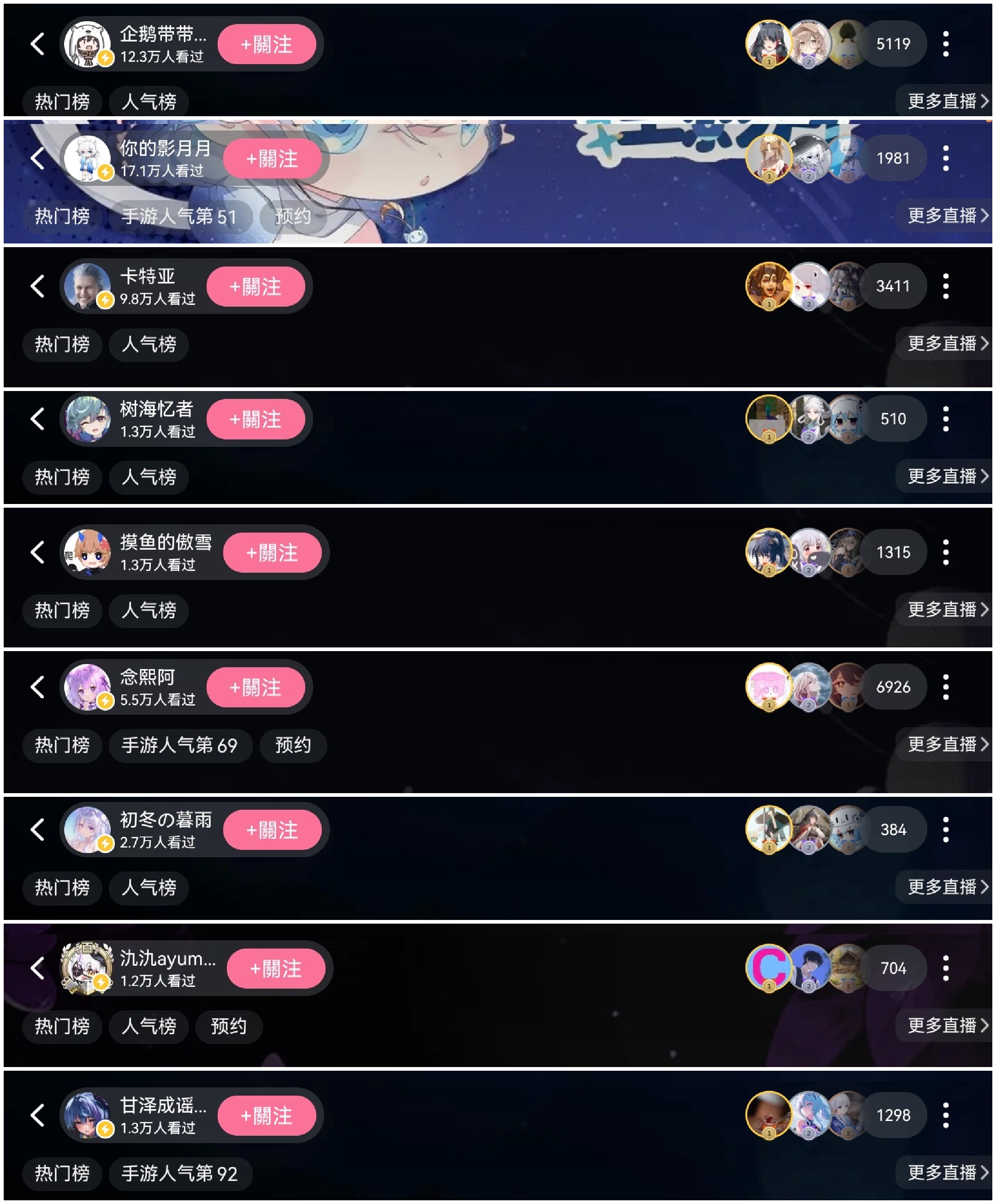Screen dimensions: 996x1204
Task: Follow 念熙阿 using +關注 button
Action: (x=256, y=687)
